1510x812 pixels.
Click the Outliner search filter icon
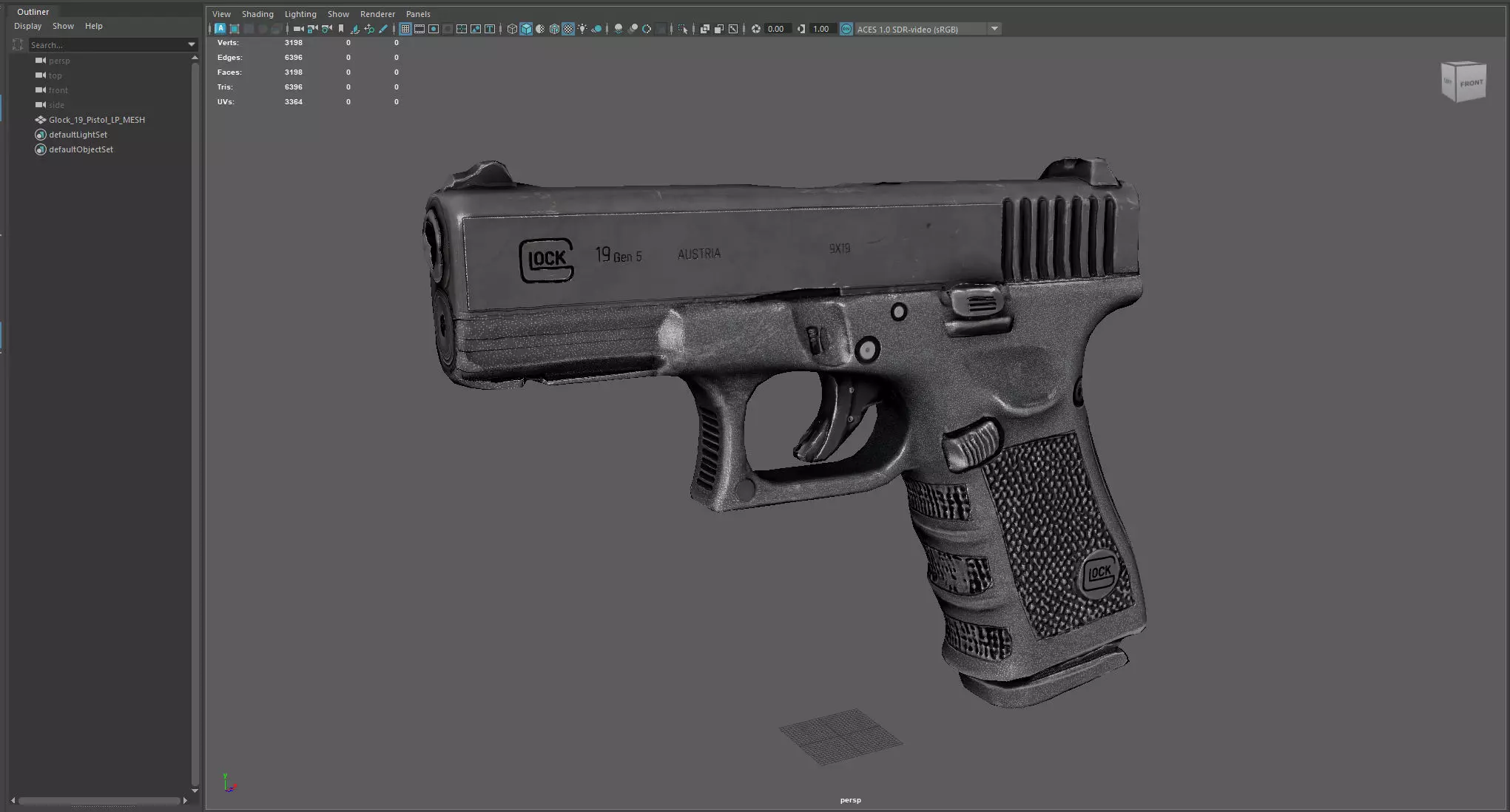[x=18, y=45]
